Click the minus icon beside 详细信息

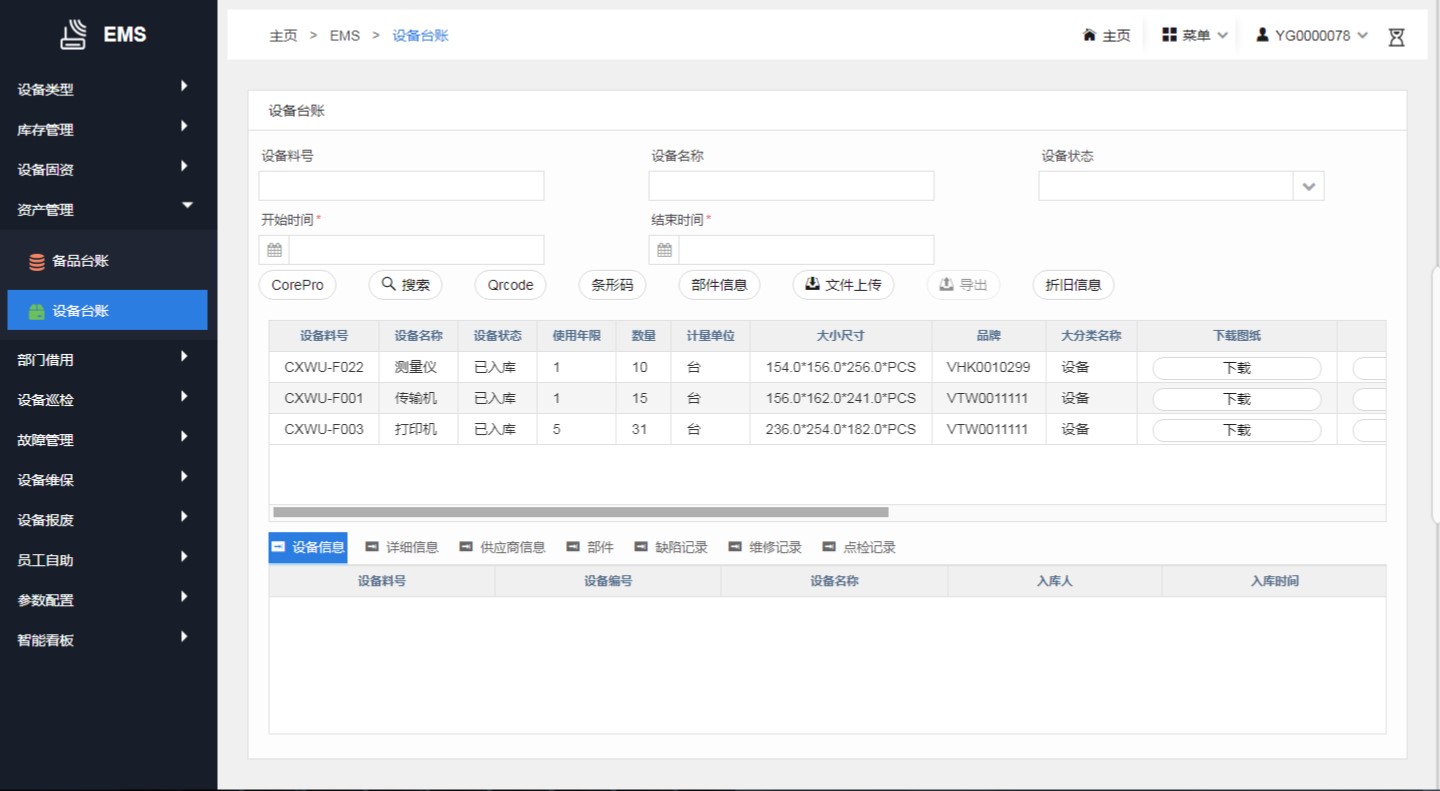coord(372,547)
